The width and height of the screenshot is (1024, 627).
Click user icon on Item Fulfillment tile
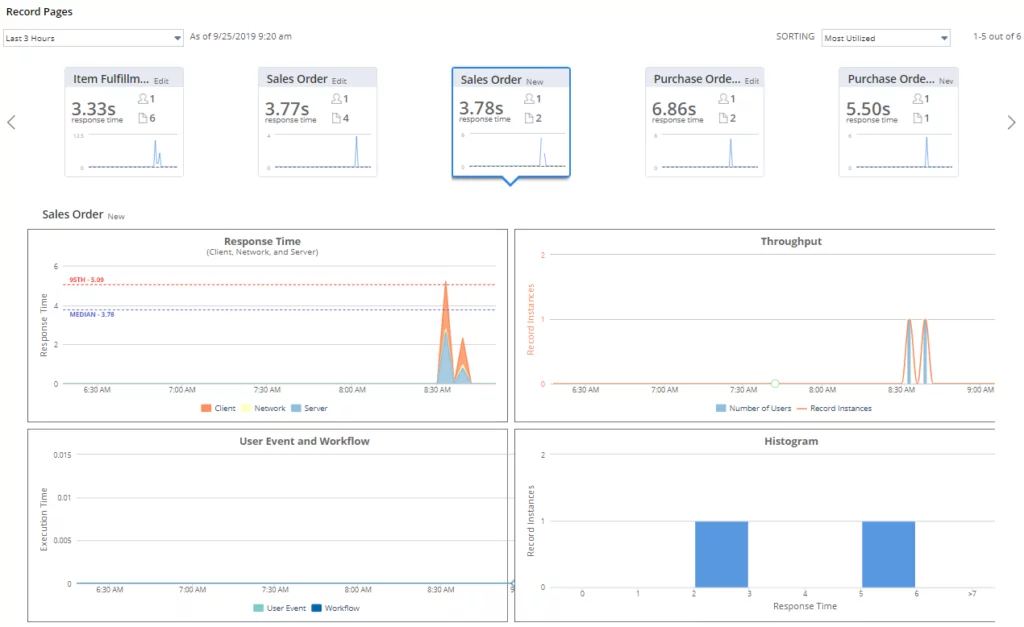[142, 99]
